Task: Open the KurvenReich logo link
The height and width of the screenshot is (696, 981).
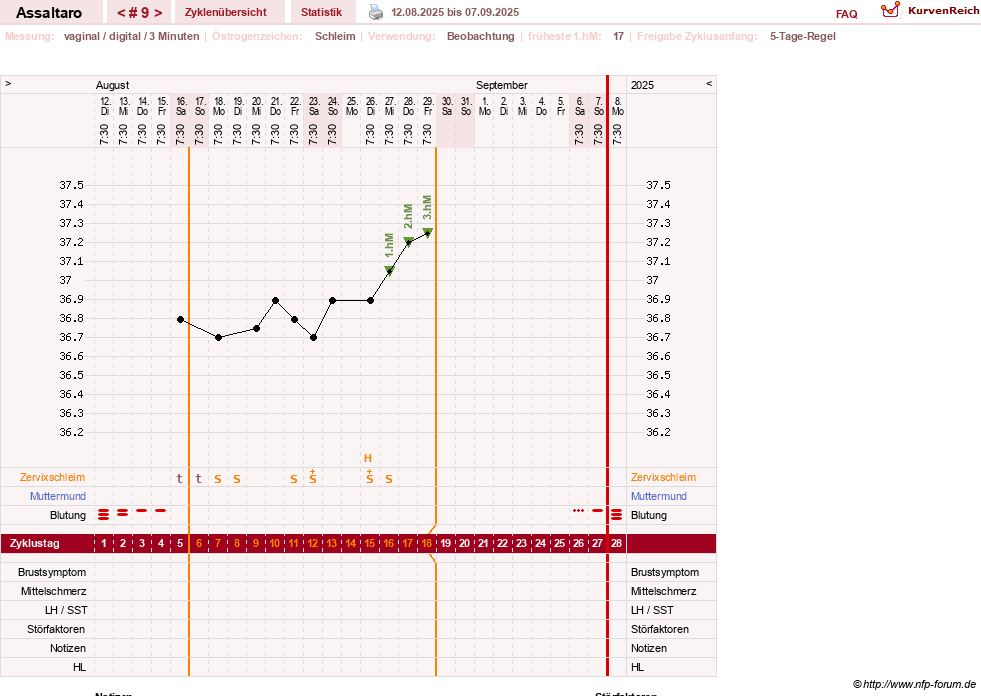Action: coord(930,11)
